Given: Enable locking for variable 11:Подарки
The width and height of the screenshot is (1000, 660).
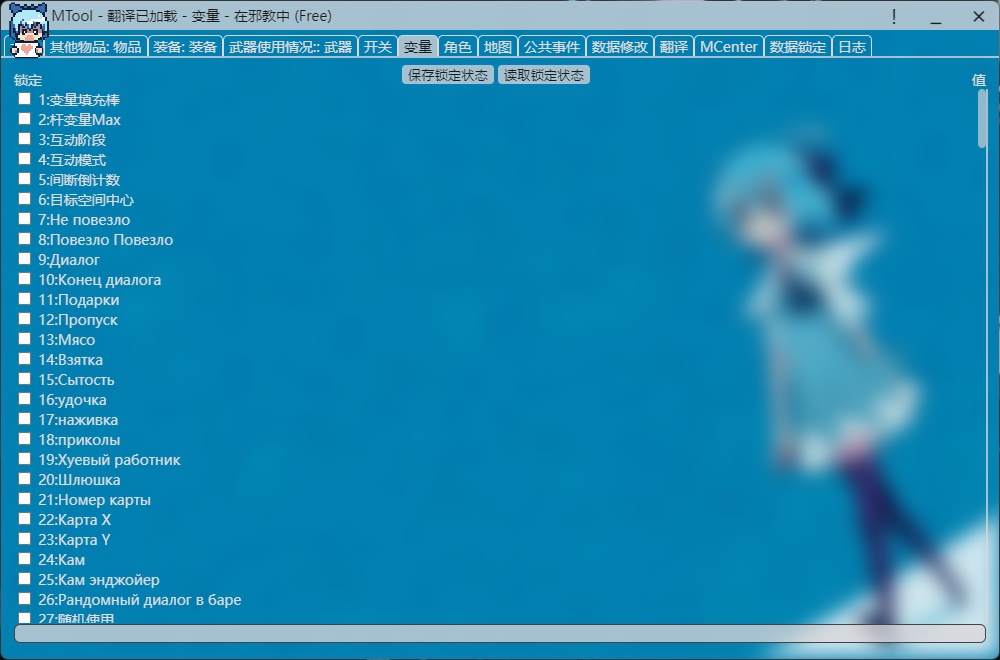Looking at the screenshot, I should 24,300.
